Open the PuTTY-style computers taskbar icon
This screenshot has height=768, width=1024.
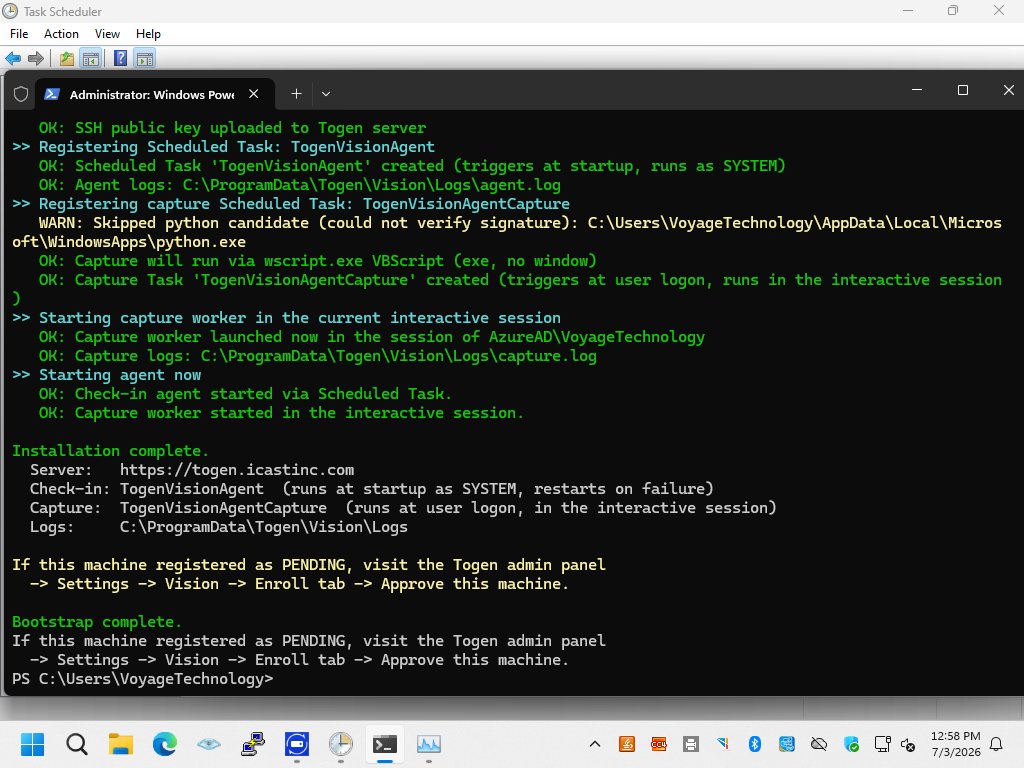253,744
